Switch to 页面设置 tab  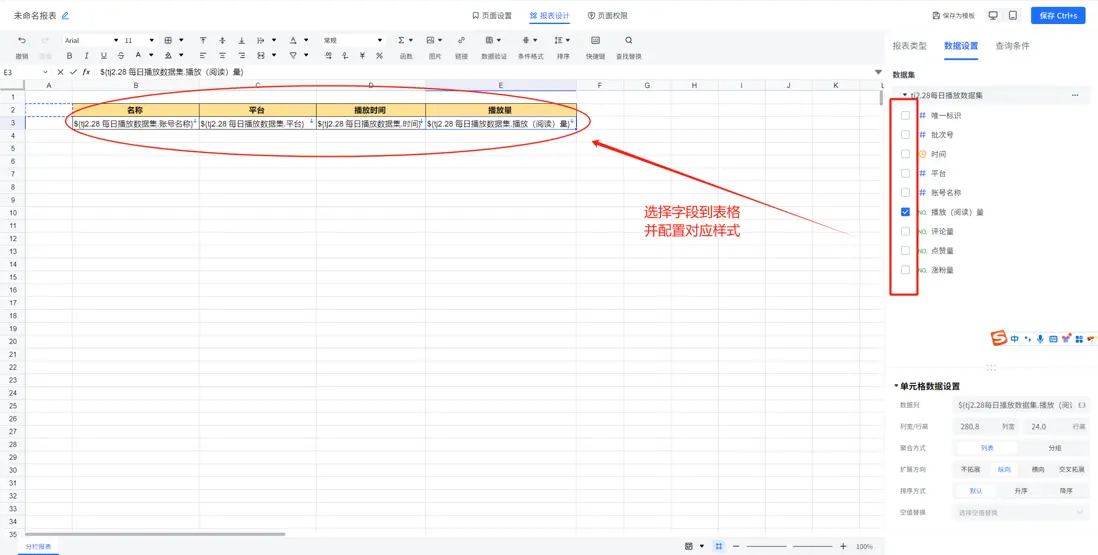click(492, 15)
